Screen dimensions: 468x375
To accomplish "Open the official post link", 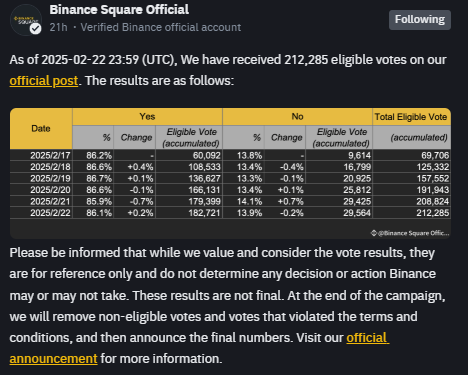I will click(44, 81).
